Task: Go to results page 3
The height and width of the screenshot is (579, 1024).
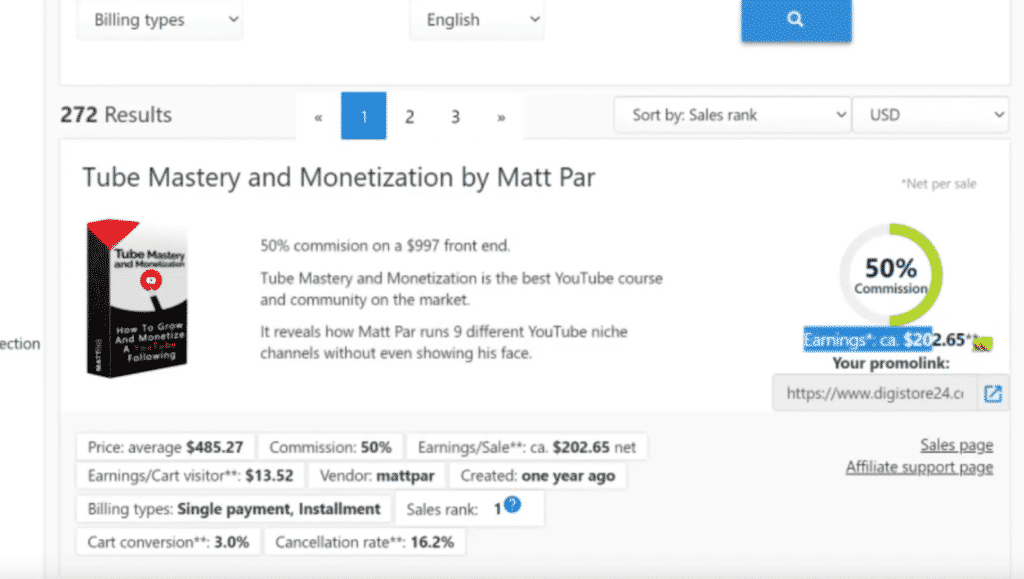Action: (455, 116)
